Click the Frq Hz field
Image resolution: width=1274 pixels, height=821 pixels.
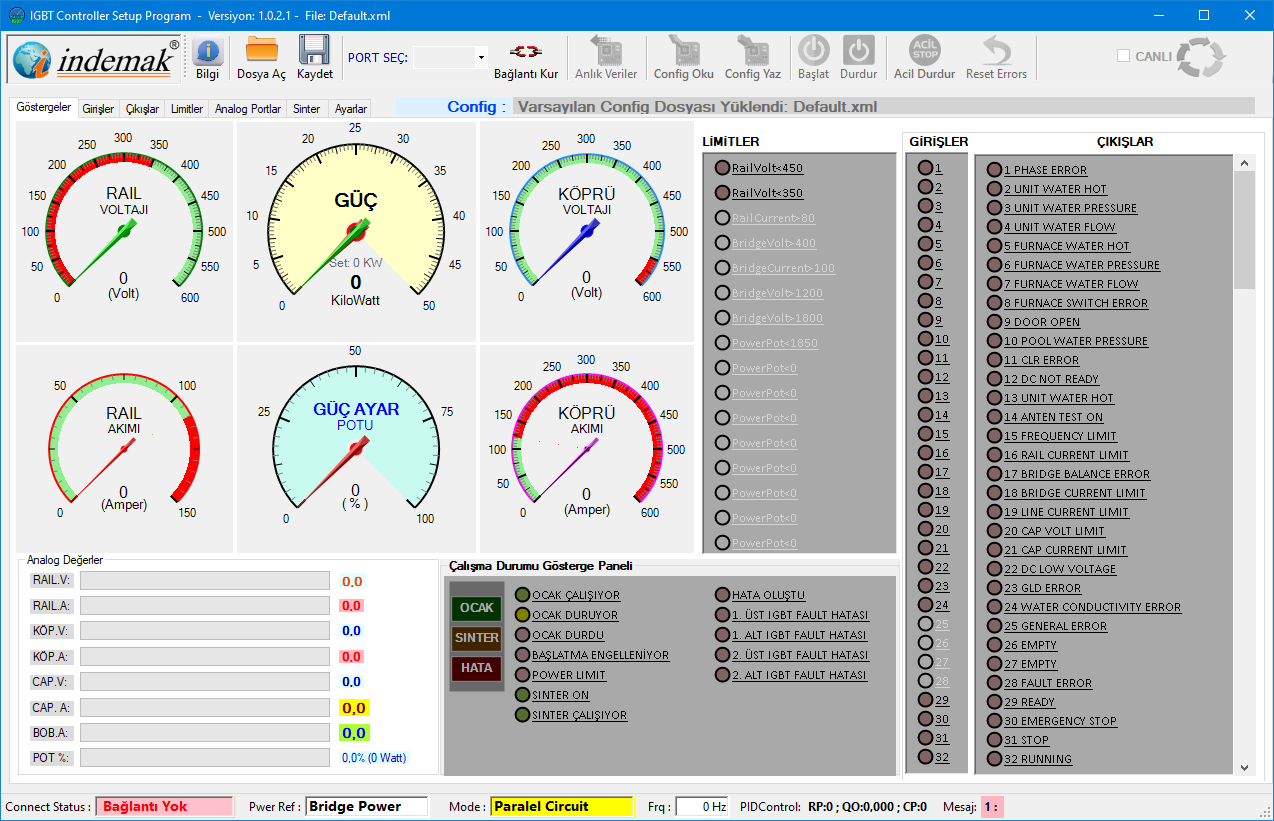pos(702,806)
